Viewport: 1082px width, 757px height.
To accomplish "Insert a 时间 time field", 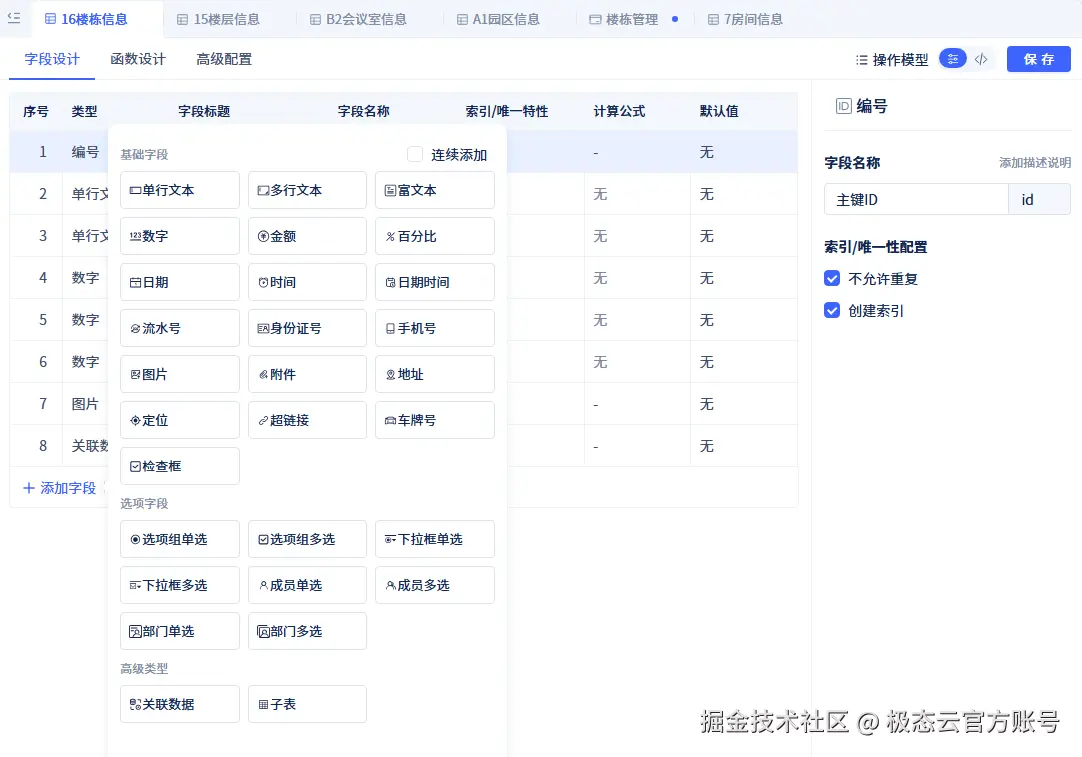I will 307,282.
